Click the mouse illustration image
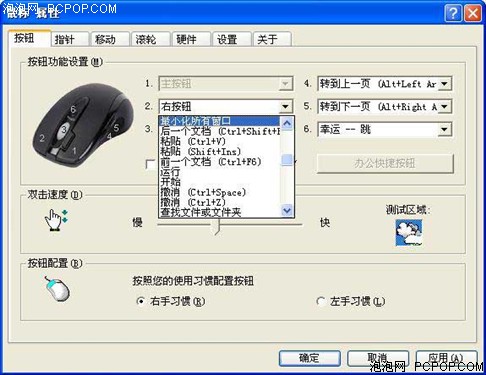This screenshot has width=486, height=375. (x=83, y=125)
